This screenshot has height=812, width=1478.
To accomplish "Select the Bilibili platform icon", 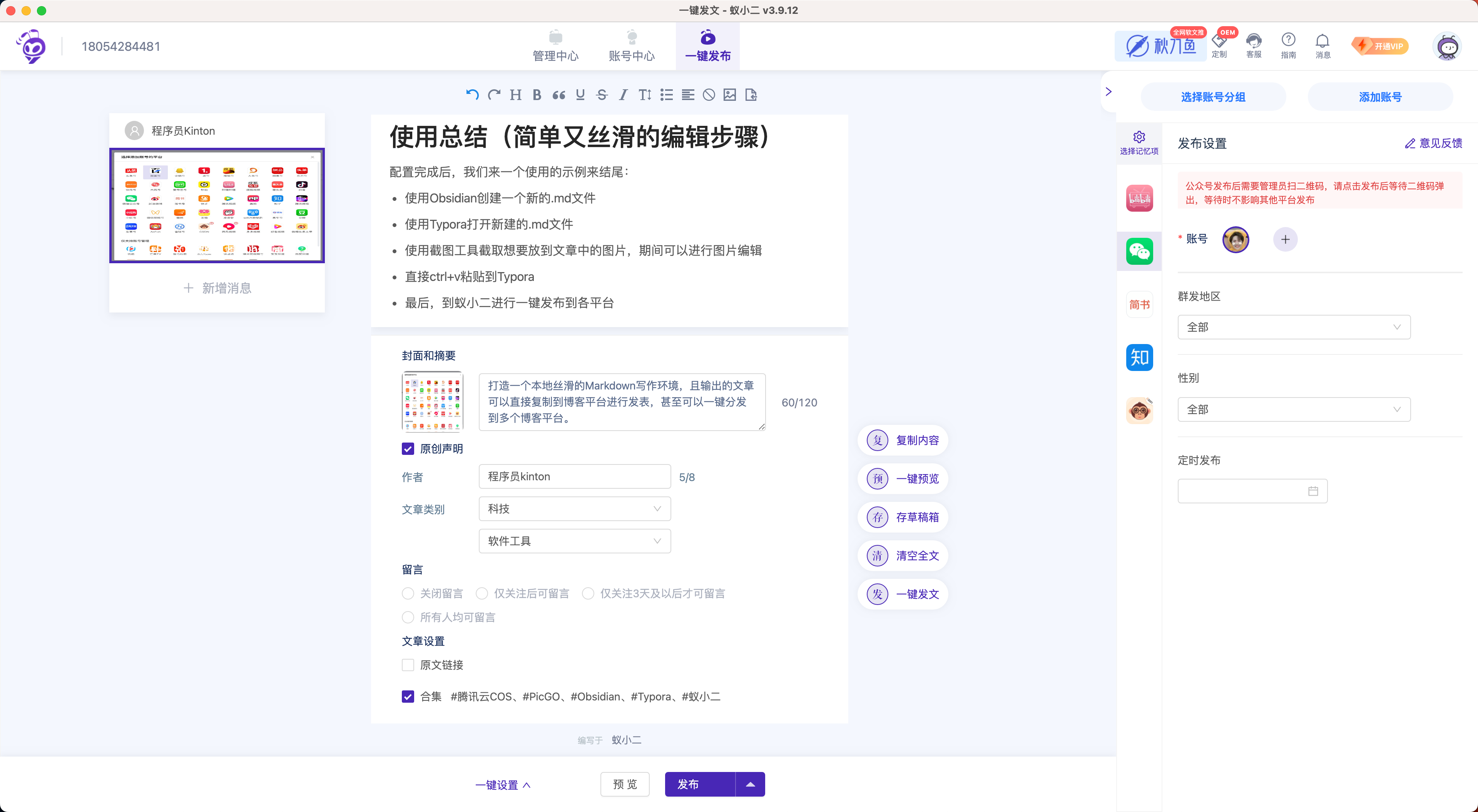I will click(1139, 198).
